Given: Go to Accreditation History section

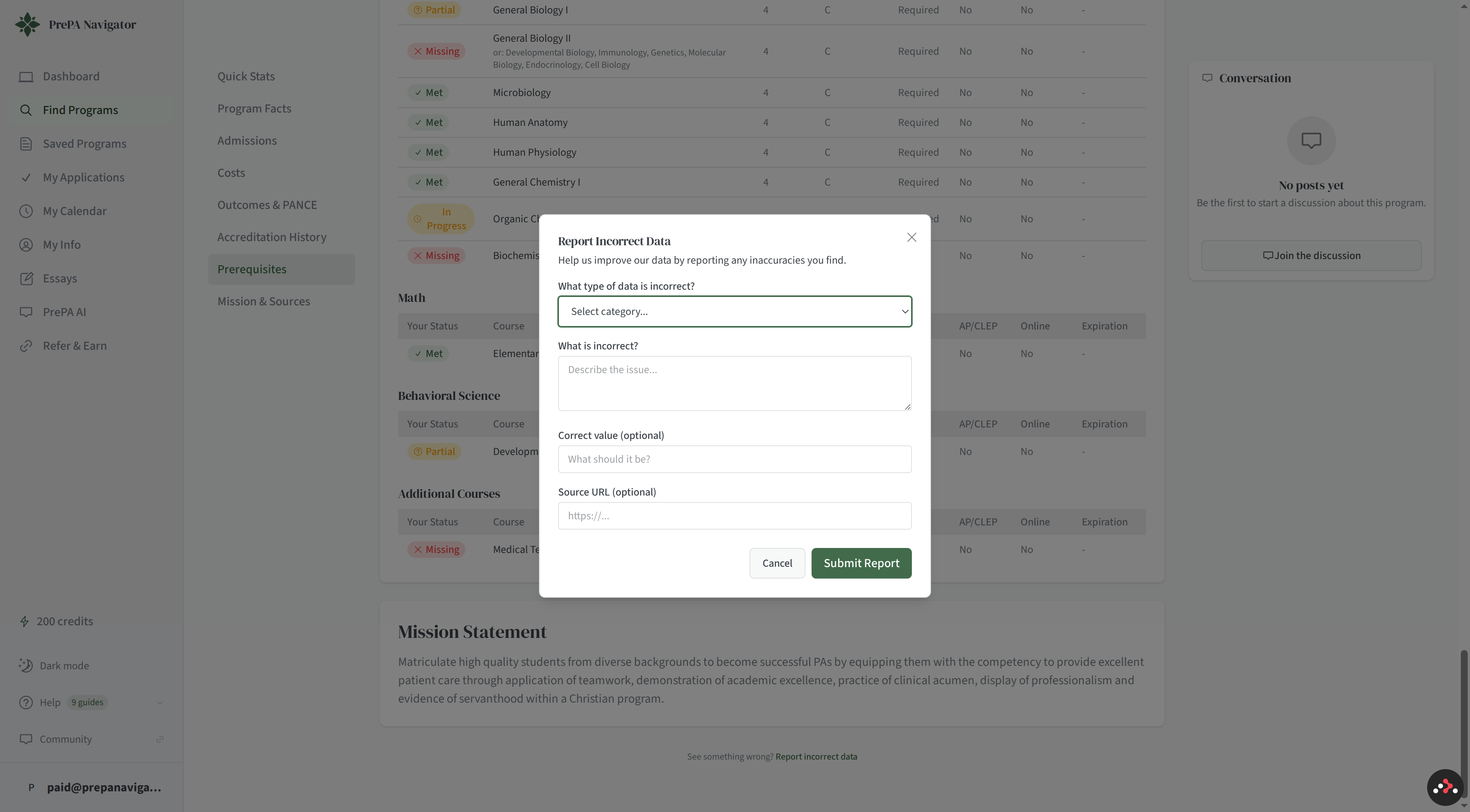Looking at the screenshot, I should point(272,236).
